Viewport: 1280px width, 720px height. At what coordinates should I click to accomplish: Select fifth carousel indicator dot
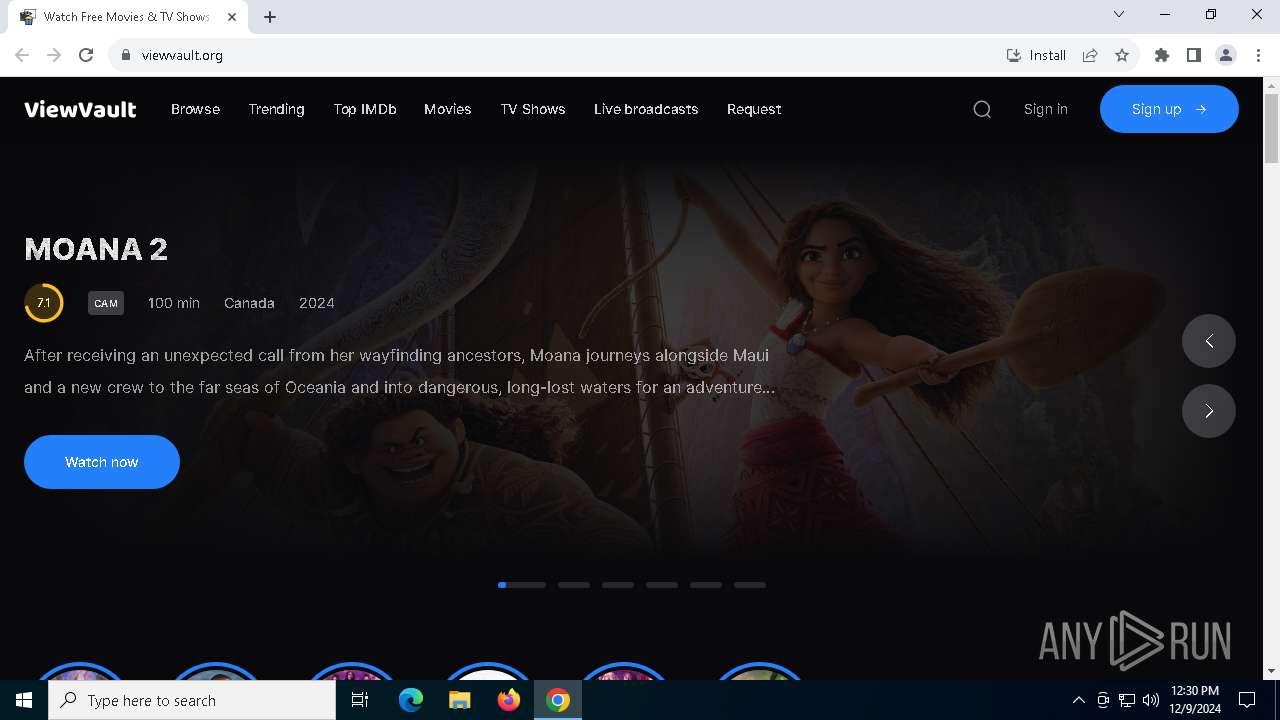click(x=706, y=585)
